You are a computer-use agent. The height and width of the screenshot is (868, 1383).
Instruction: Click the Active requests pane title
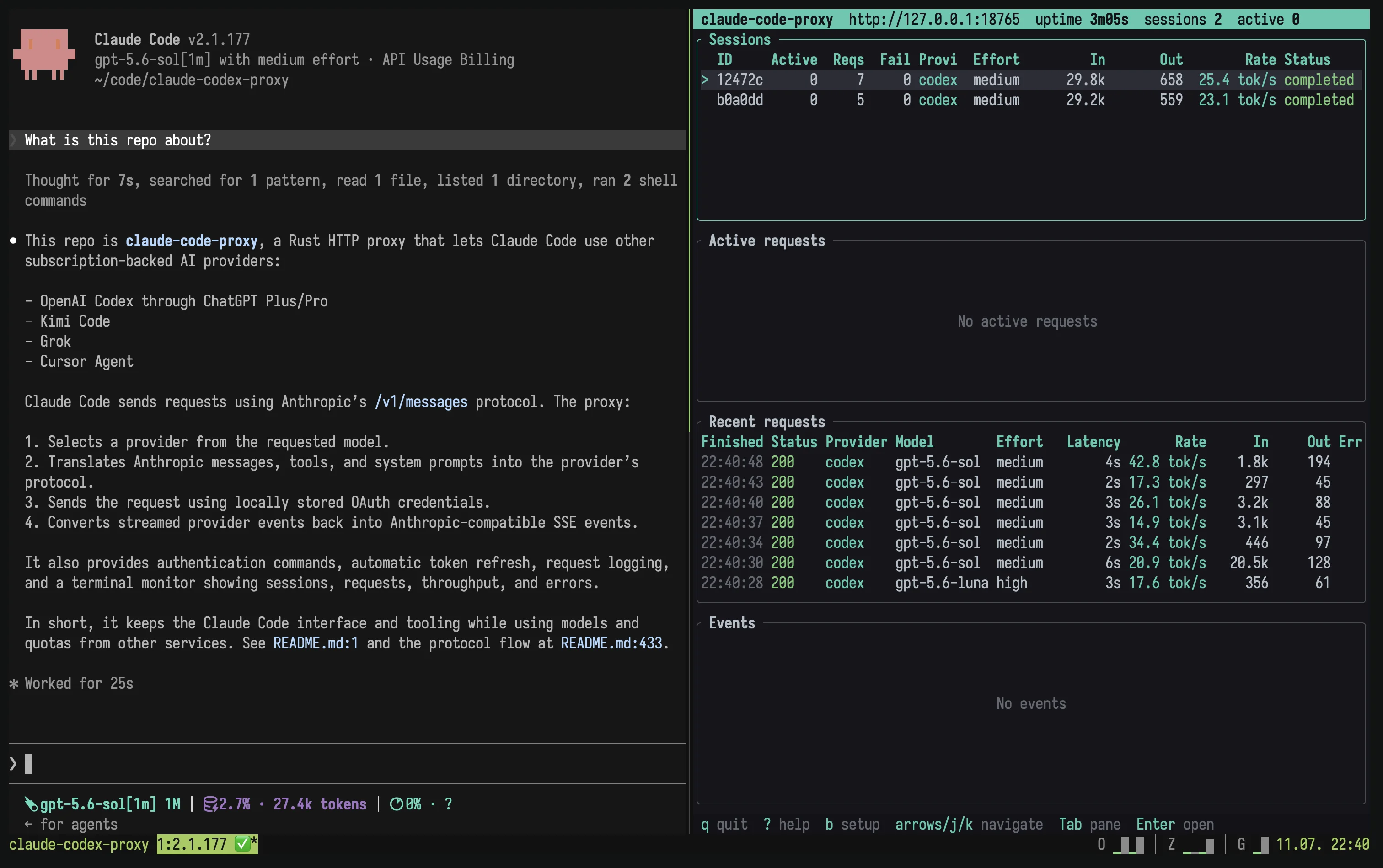767,241
